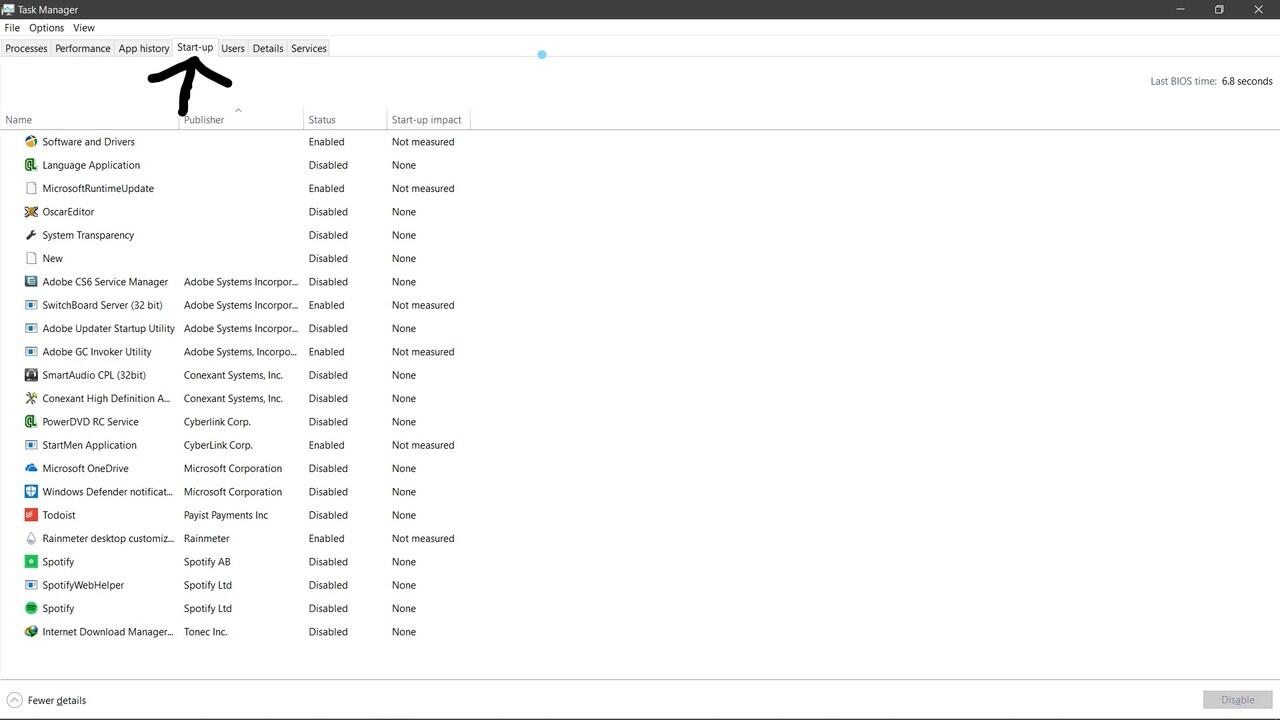Image resolution: width=1280 pixels, height=720 pixels.
Task: Open the File menu
Action: tap(12, 28)
